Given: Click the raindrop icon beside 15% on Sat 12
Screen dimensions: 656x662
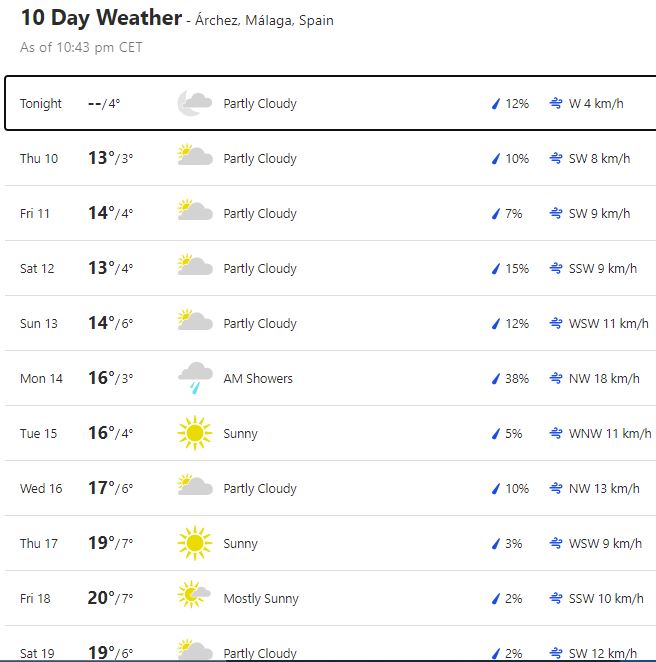Looking at the screenshot, I should coord(494,269).
